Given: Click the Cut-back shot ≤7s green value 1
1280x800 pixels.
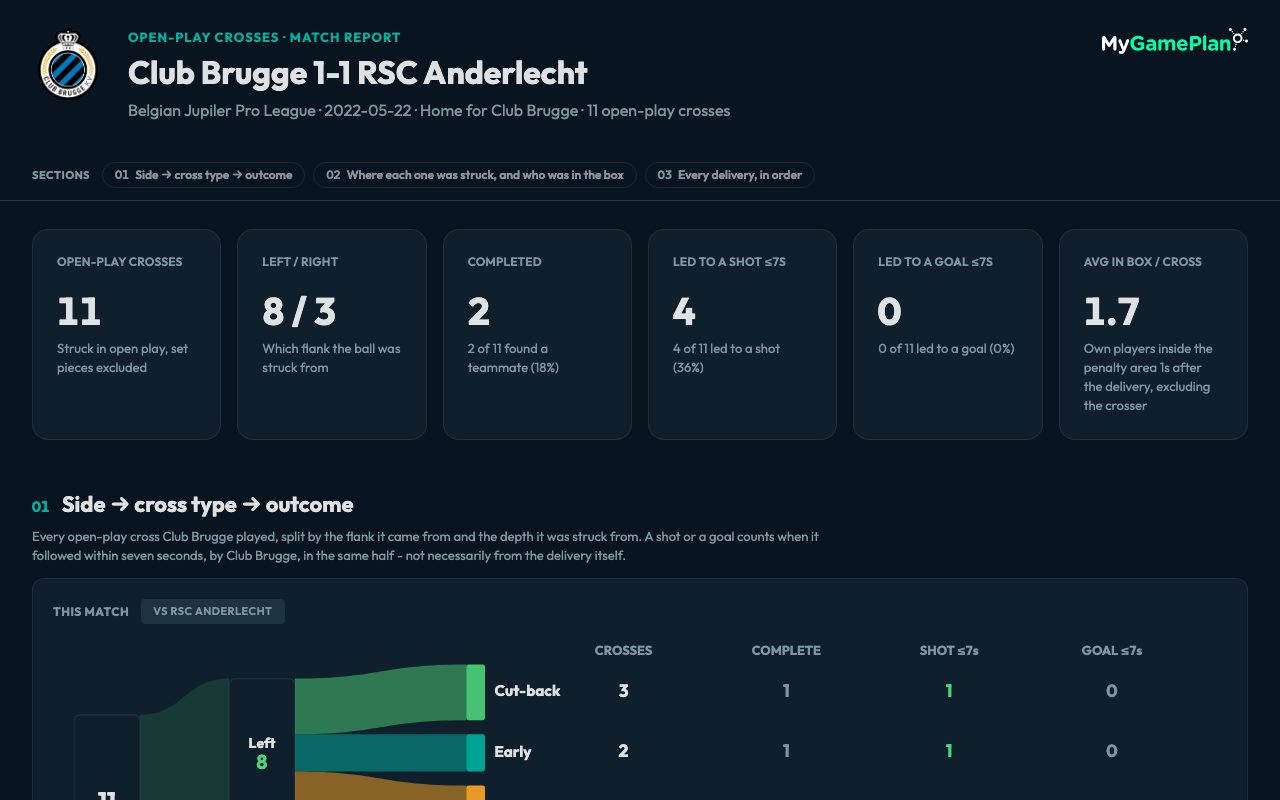Looking at the screenshot, I should pyautogui.click(x=949, y=691).
